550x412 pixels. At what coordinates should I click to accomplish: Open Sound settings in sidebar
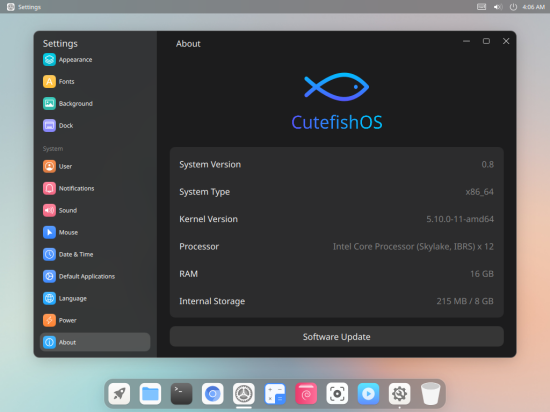click(95, 210)
